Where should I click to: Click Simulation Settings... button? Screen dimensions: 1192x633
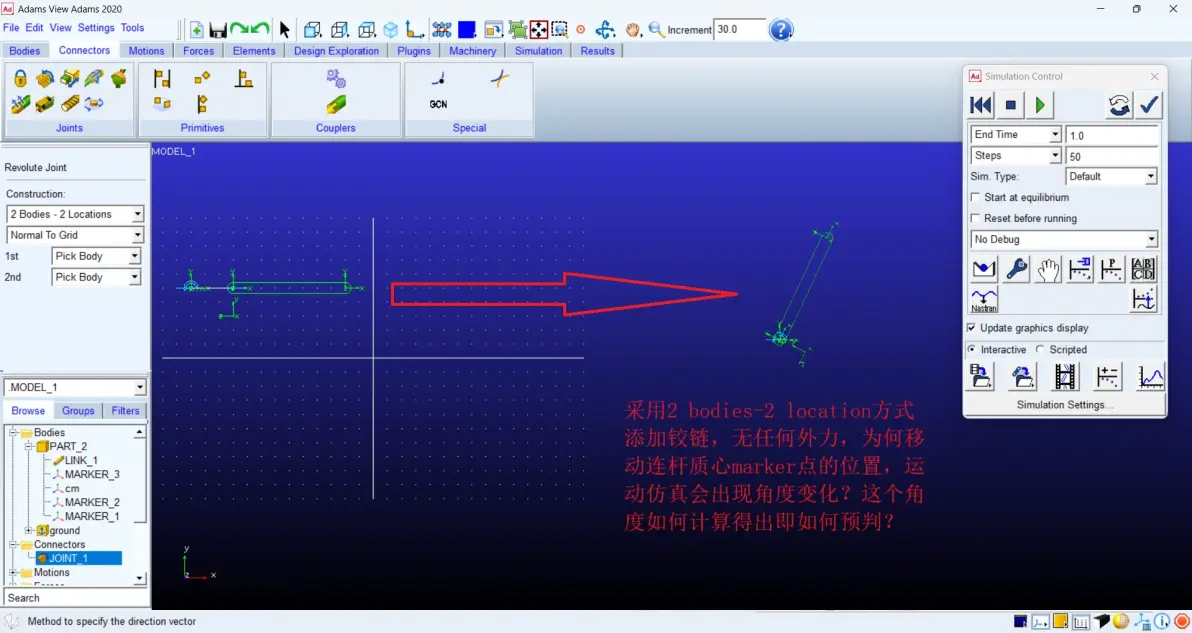point(1064,405)
